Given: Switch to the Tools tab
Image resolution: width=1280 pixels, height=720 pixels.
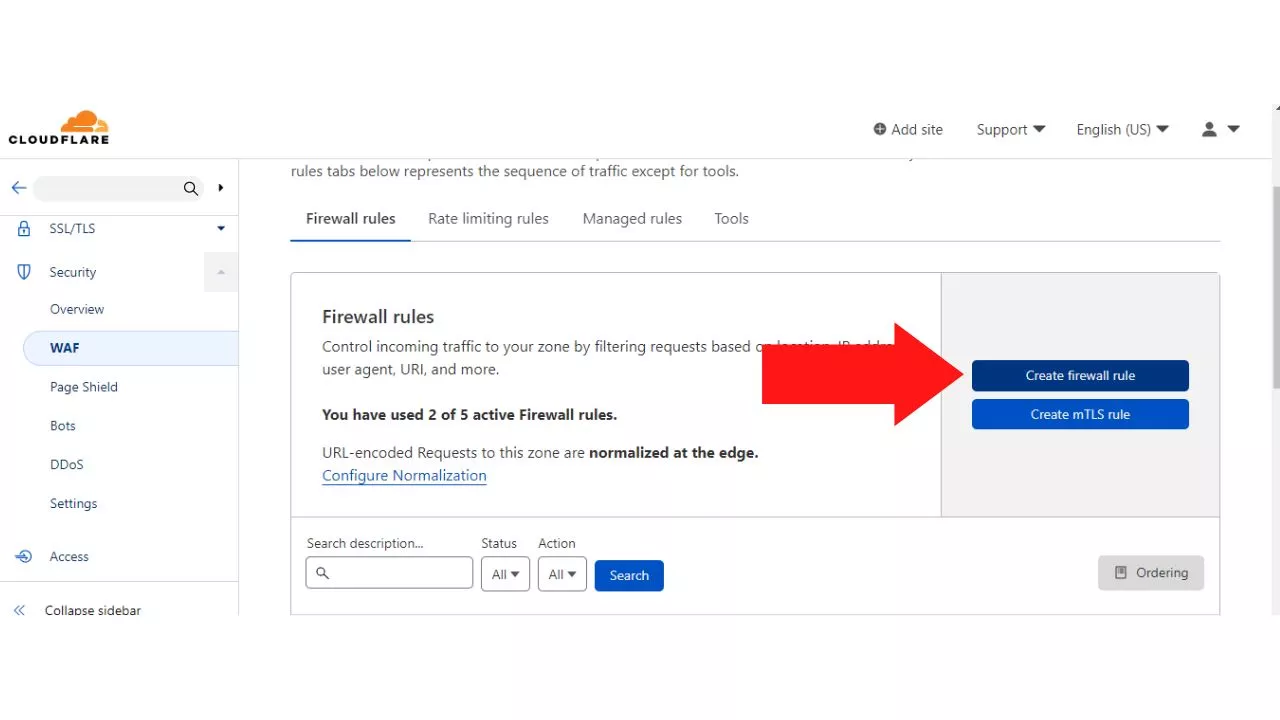Looking at the screenshot, I should pyautogui.click(x=731, y=219).
